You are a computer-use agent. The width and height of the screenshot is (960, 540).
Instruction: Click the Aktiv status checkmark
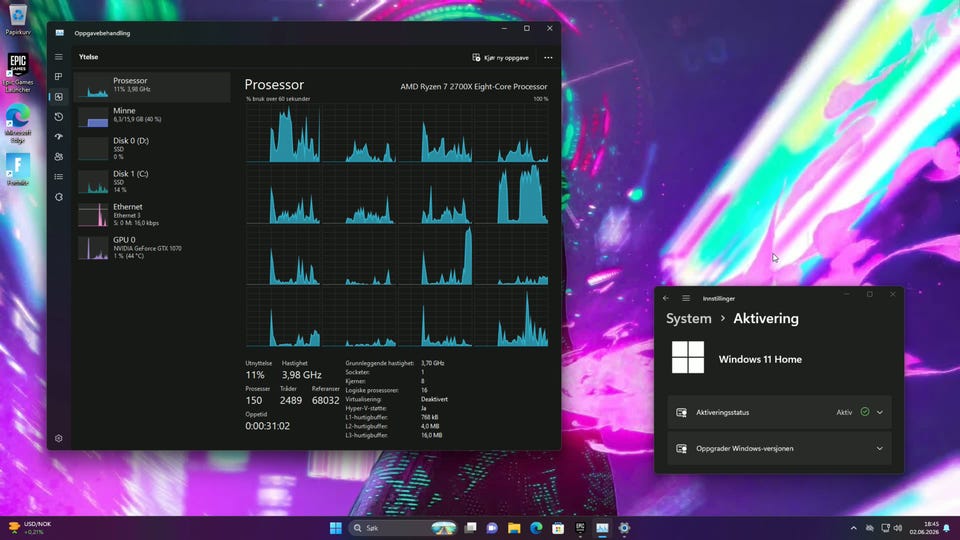tap(864, 412)
